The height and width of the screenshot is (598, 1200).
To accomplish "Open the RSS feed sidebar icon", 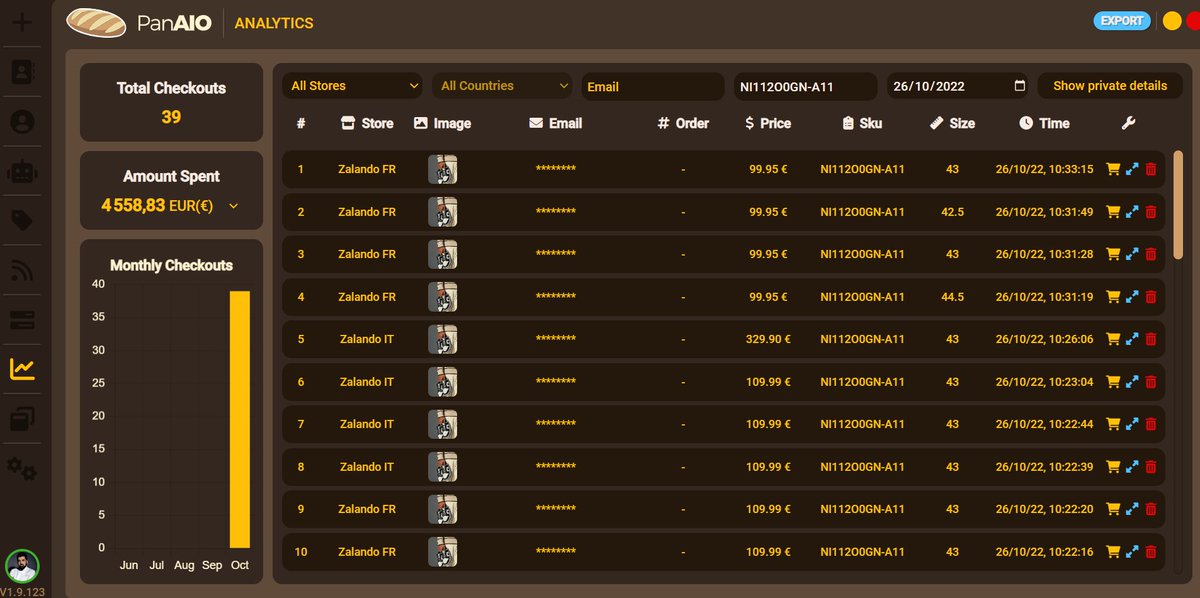I will click(22, 270).
